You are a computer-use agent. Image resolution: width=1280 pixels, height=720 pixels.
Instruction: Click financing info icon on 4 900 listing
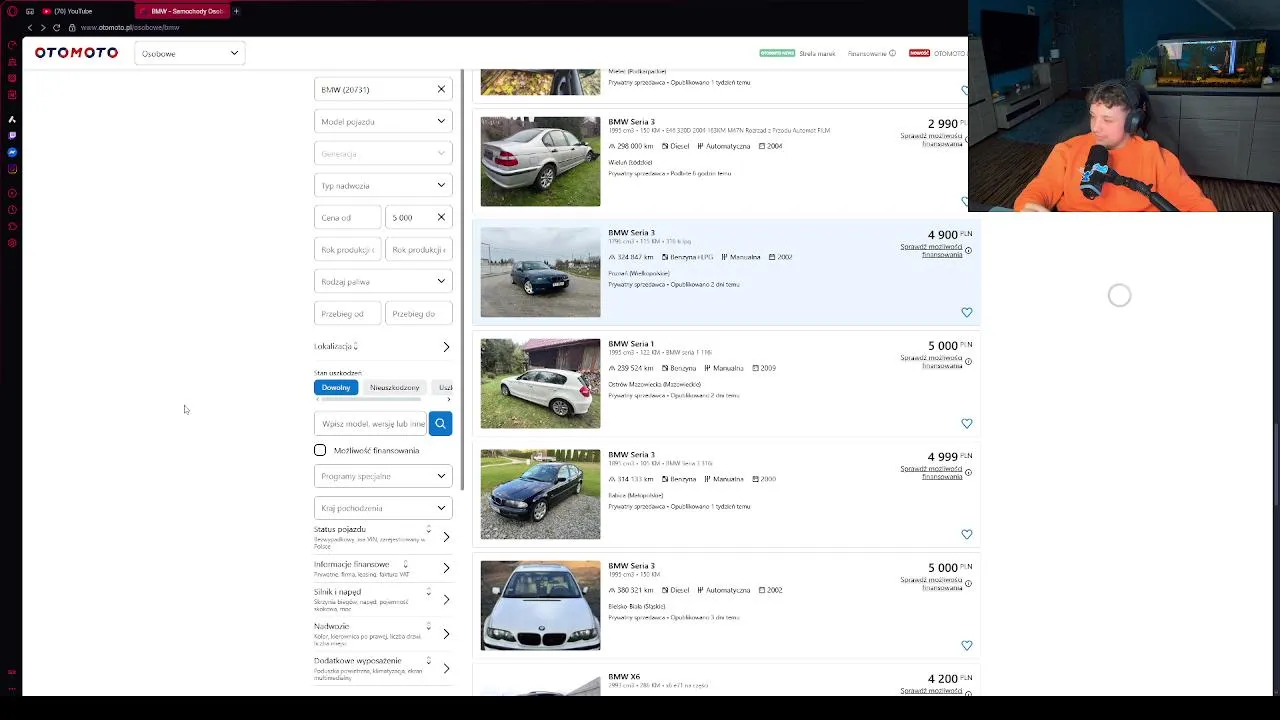[968, 250]
